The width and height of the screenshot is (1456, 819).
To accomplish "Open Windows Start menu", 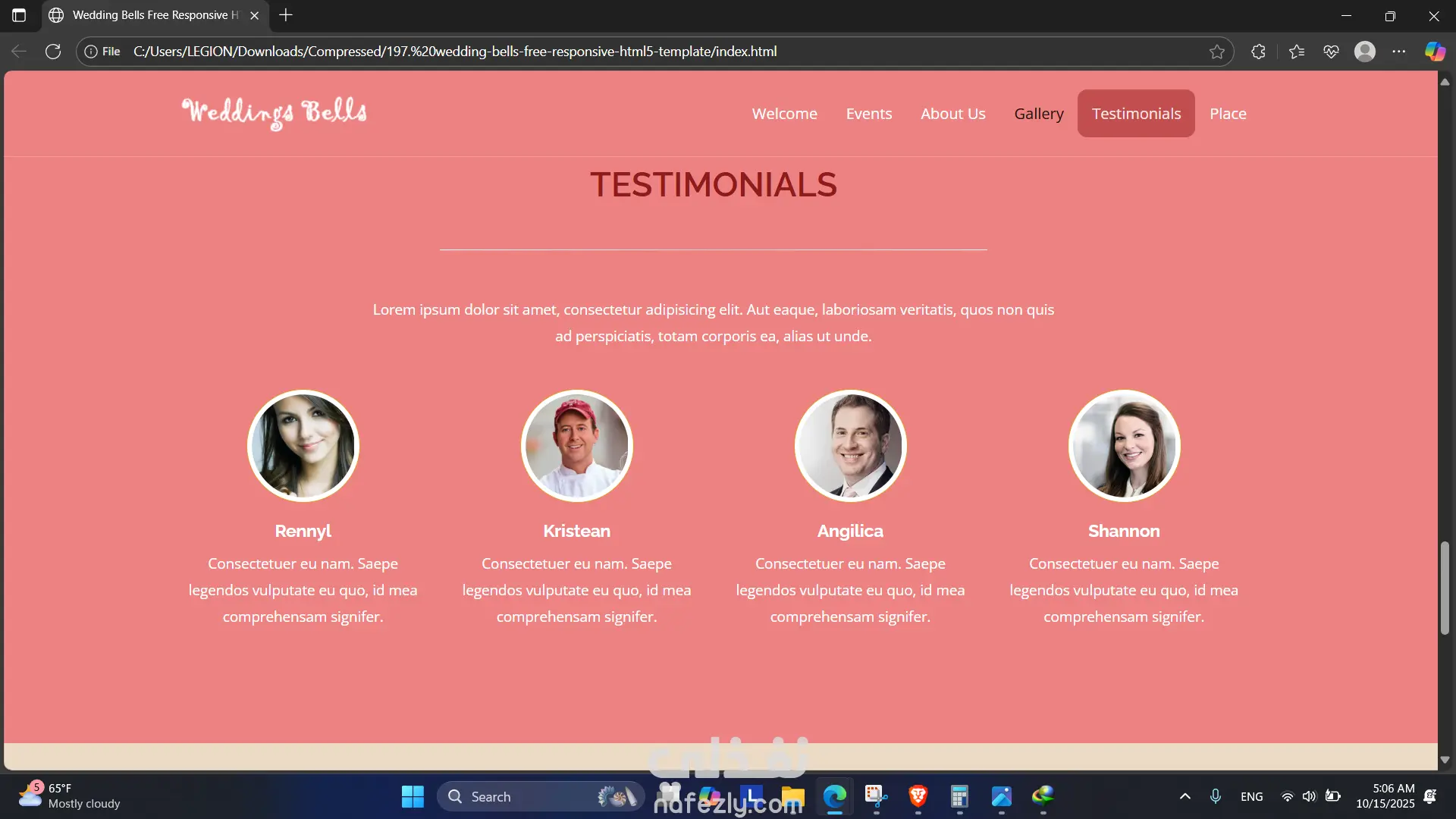I will tap(413, 796).
